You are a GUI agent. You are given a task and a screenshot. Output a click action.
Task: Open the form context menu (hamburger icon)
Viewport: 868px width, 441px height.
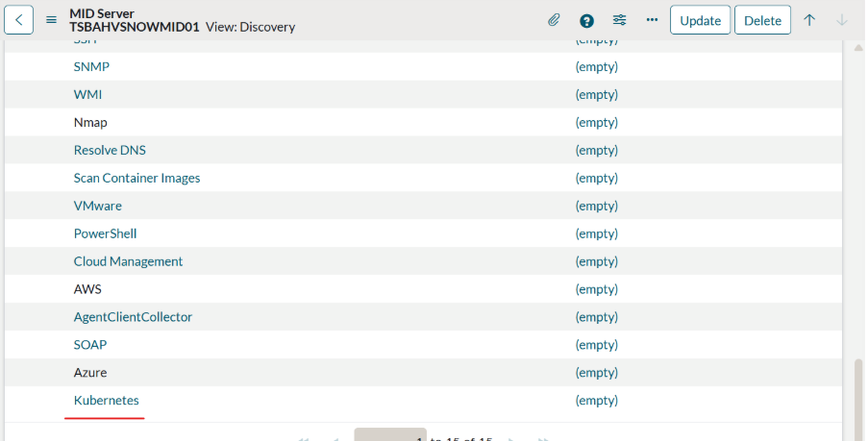pos(51,20)
